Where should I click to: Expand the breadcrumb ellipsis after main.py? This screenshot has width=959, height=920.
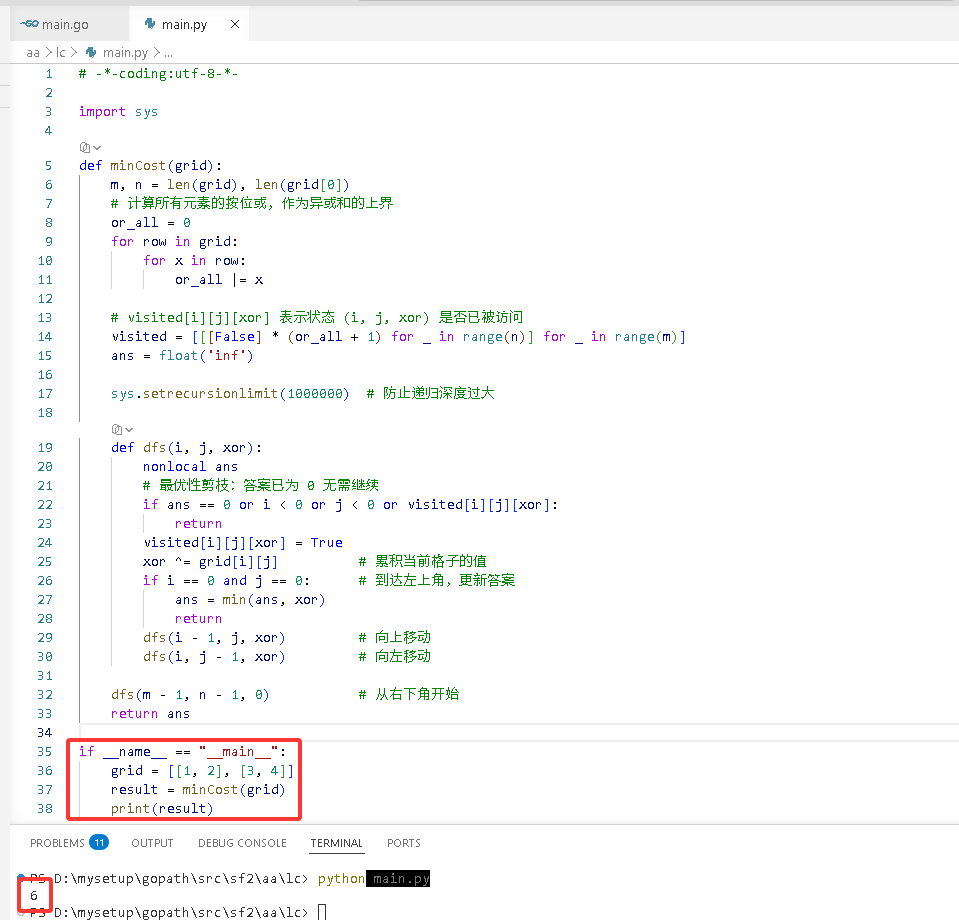[168, 53]
